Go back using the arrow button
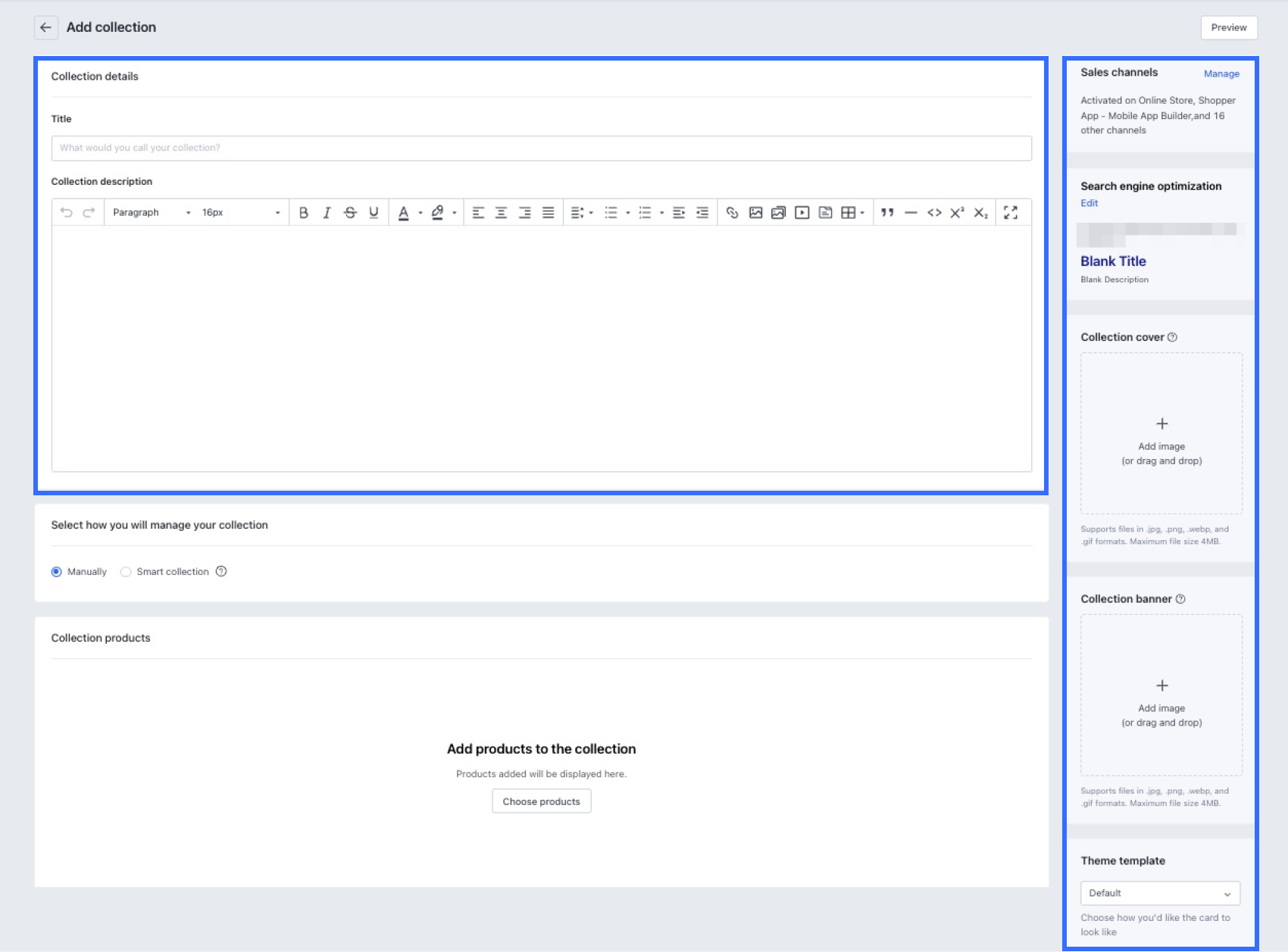This screenshot has width=1288, height=952. pyautogui.click(x=45, y=27)
